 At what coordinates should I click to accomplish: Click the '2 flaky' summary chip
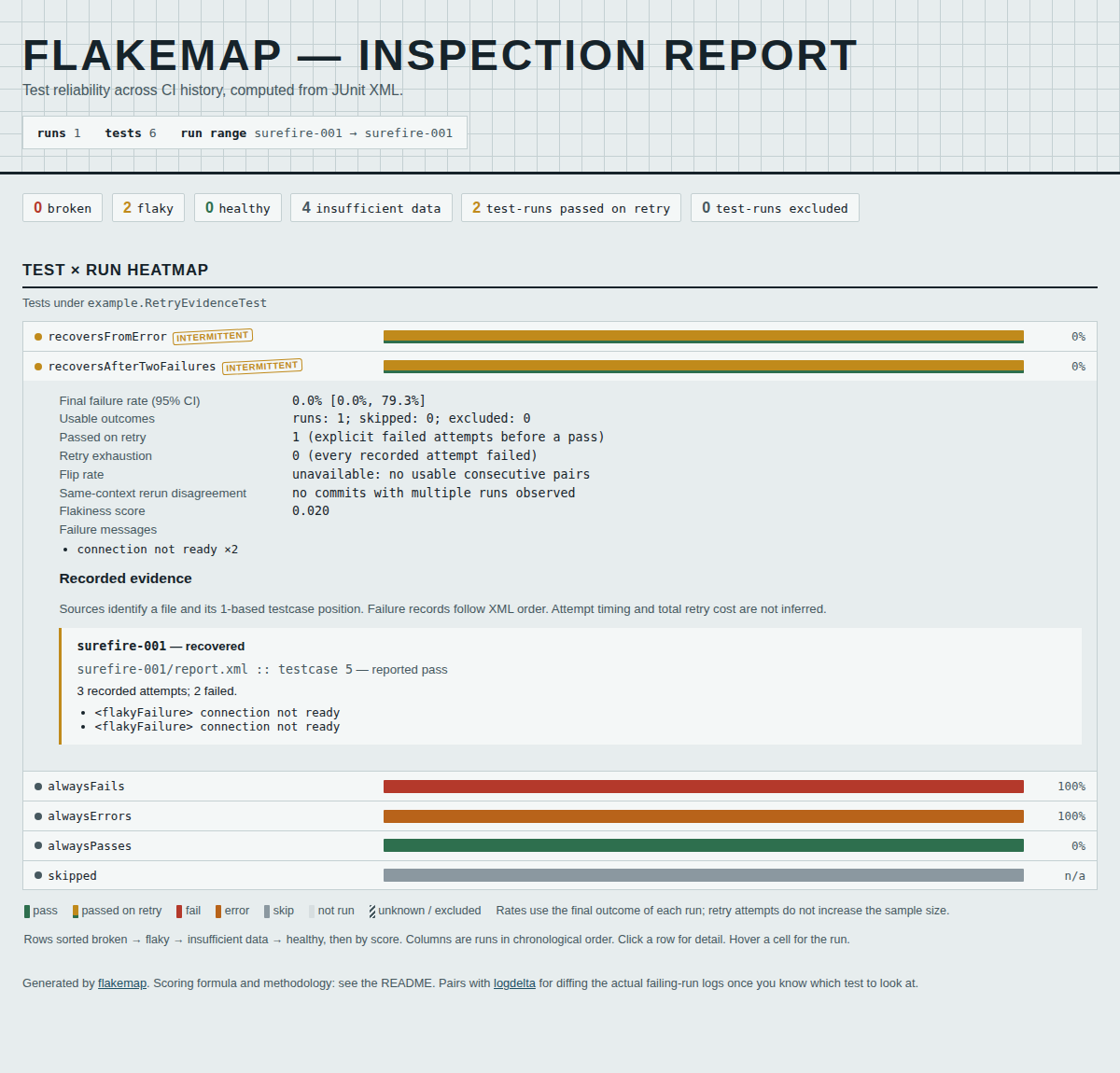tap(148, 208)
